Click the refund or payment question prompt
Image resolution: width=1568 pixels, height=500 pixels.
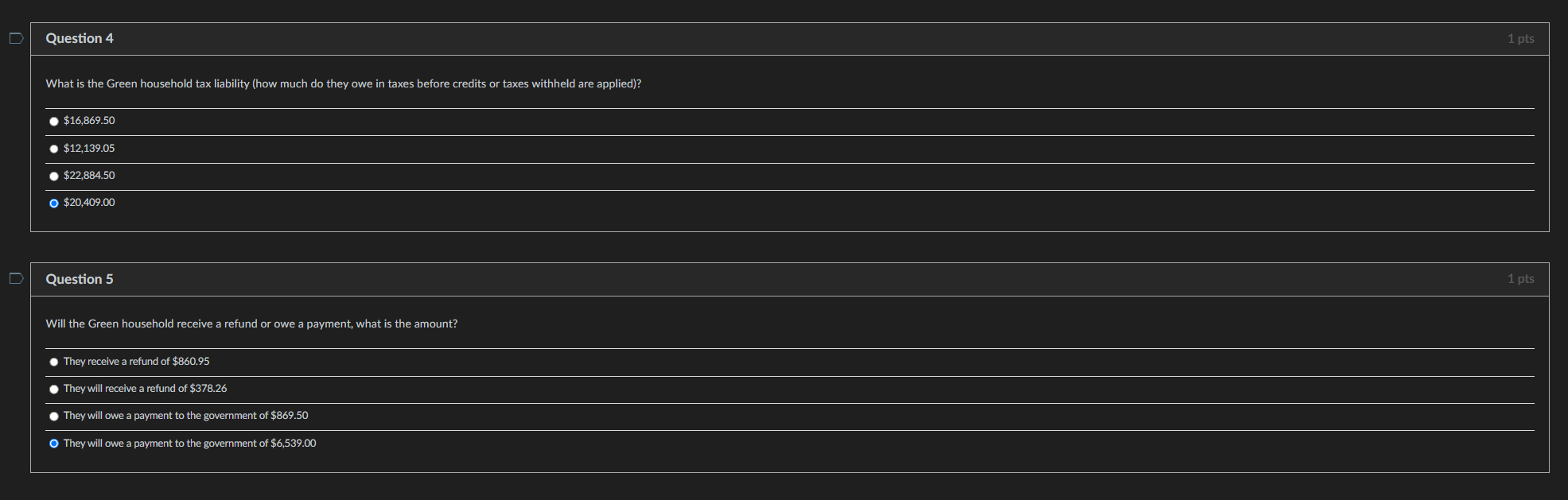251,324
